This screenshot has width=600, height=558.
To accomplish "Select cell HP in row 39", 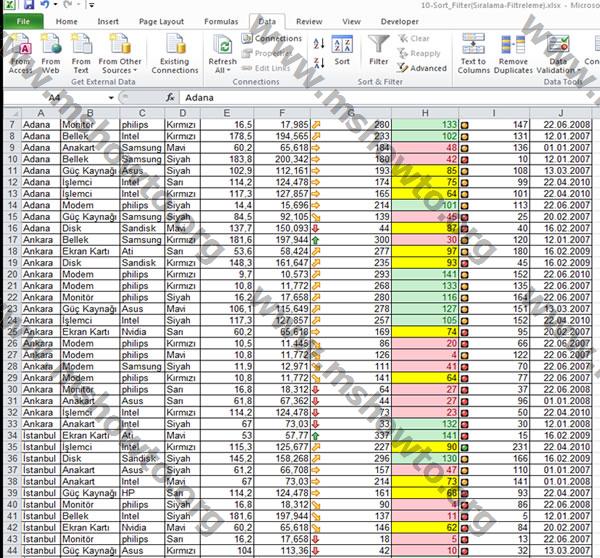I will click(x=142, y=493).
